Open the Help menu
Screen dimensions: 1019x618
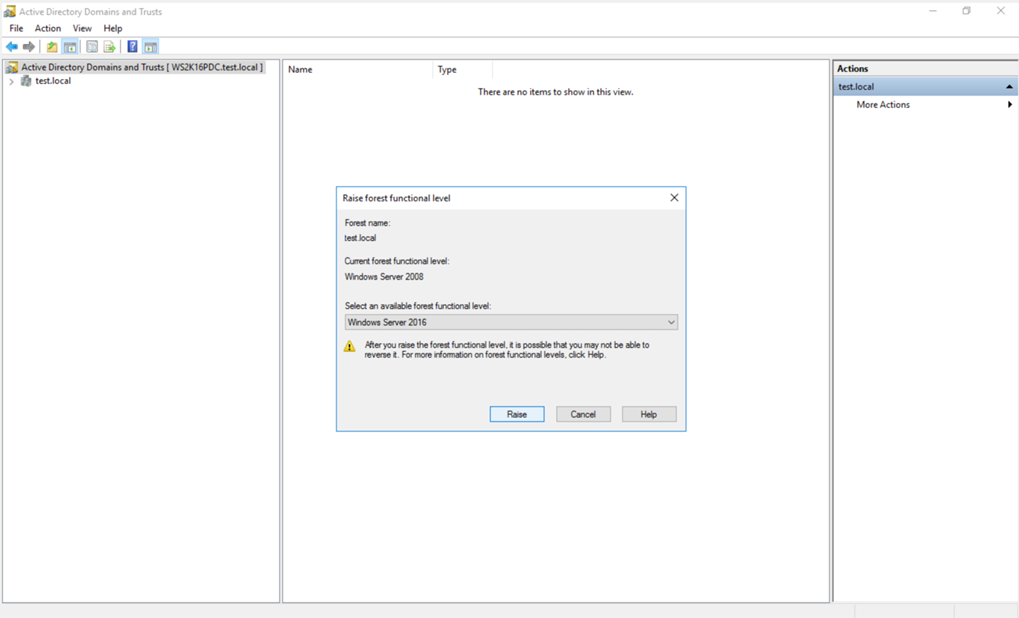pyautogui.click(x=112, y=29)
